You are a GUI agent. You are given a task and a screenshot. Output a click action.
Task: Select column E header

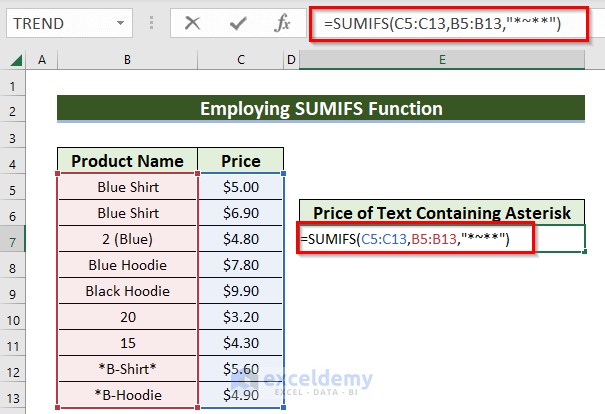coord(441,61)
